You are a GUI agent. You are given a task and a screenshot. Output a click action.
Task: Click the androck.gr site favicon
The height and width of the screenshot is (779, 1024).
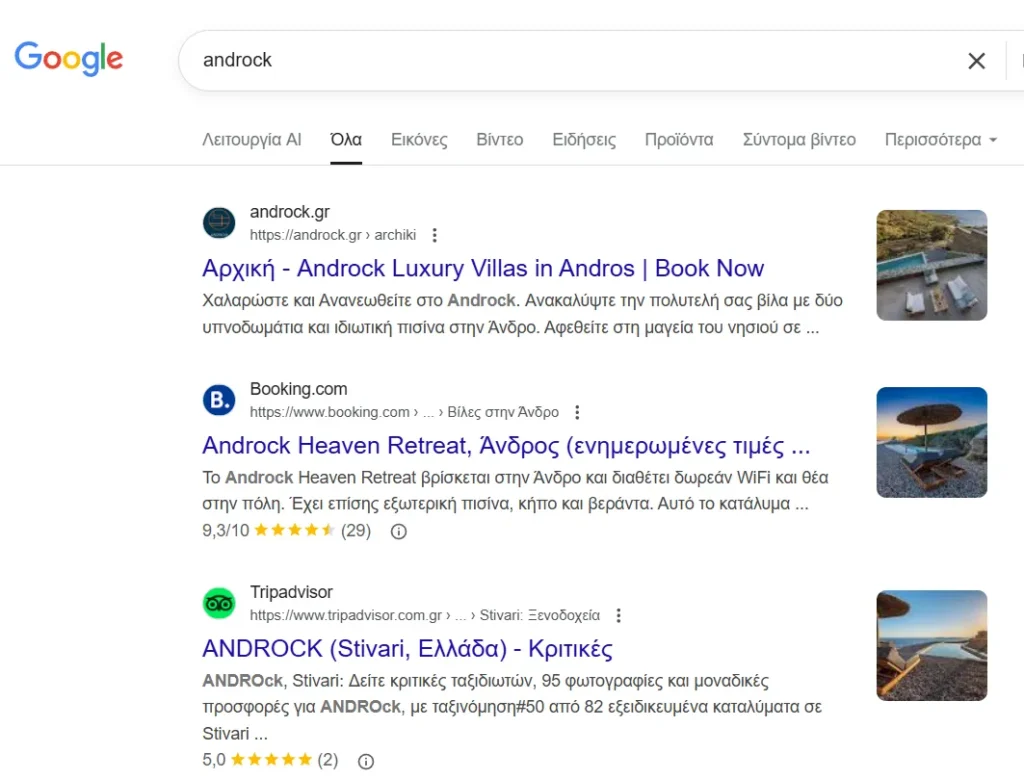(x=219, y=222)
